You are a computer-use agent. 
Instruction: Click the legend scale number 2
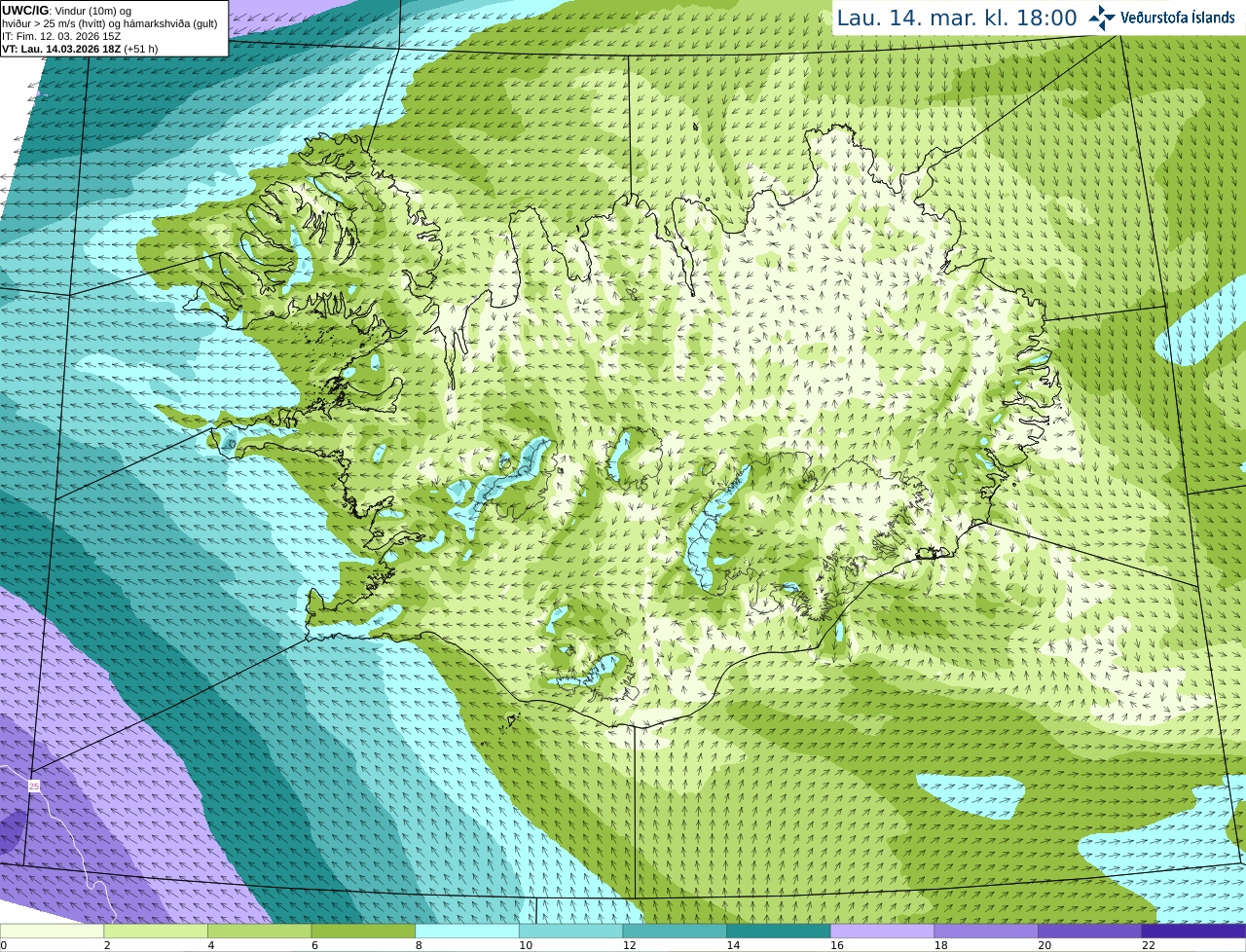click(107, 945)
